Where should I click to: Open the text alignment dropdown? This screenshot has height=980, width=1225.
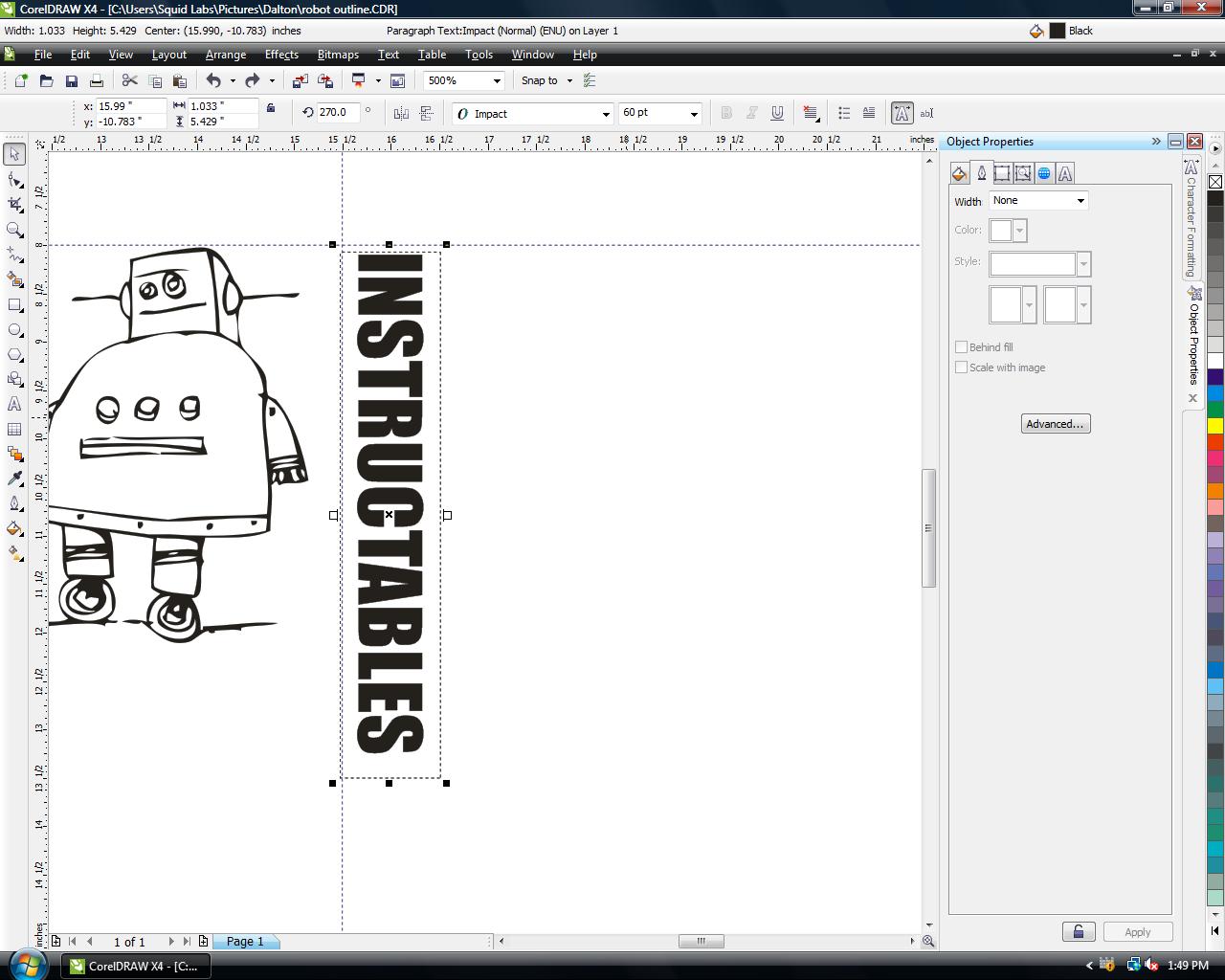(x=811, y=113)
